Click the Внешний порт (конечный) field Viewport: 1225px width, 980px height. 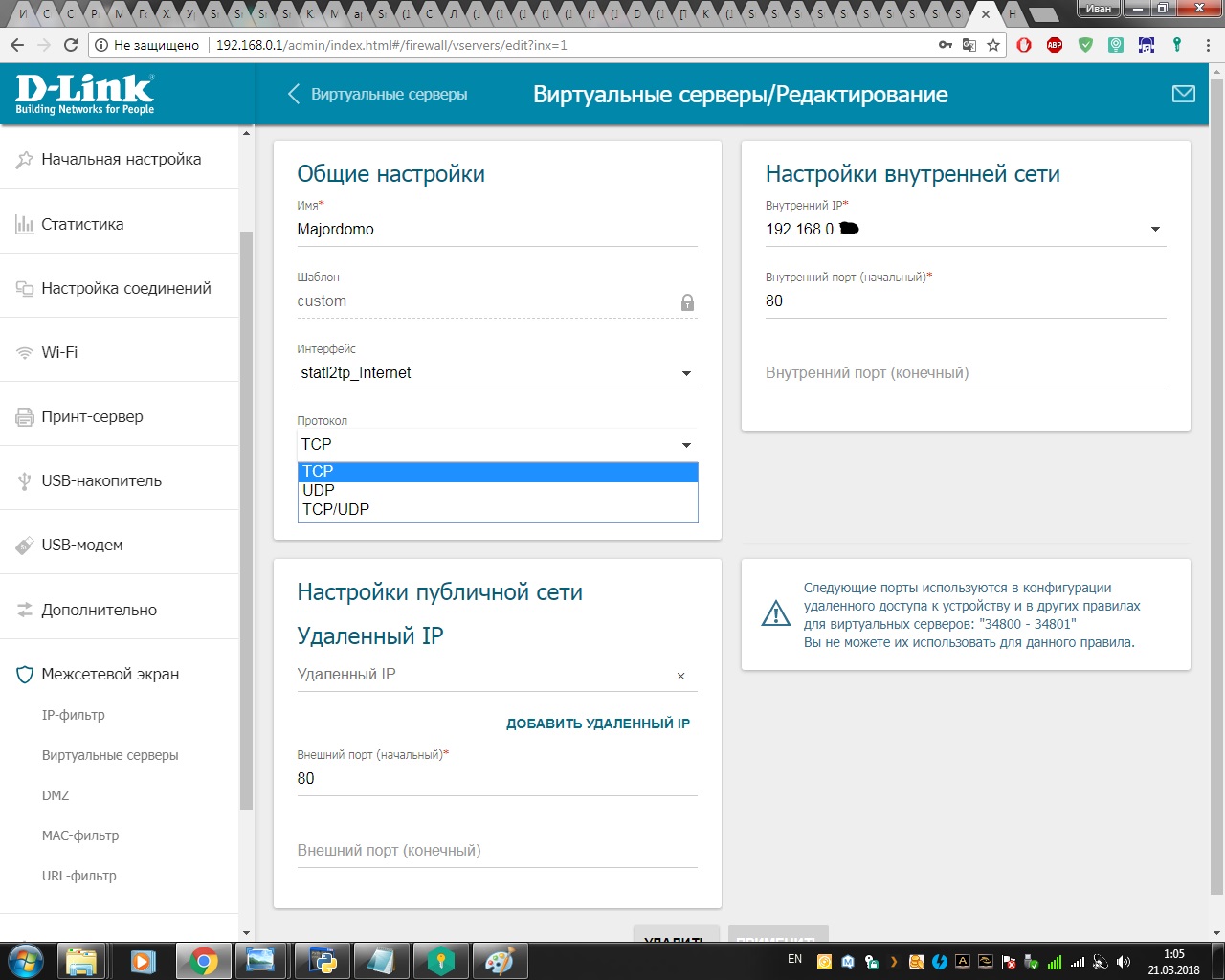(x=496, y=851)
